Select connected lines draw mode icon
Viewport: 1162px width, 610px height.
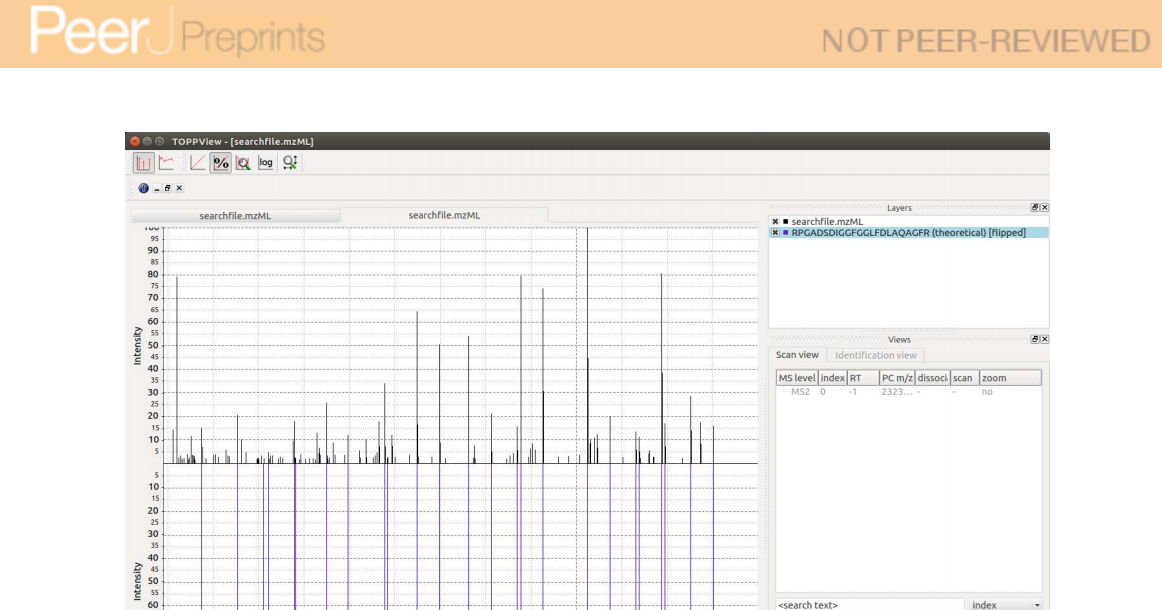(166, 162)
